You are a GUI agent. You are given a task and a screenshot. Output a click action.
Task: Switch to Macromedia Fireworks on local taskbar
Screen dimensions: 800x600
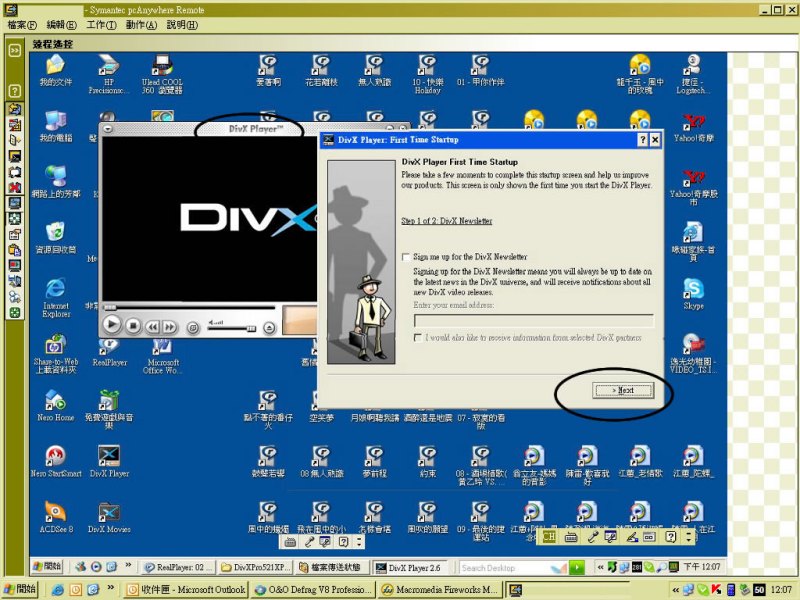(440, 590)
